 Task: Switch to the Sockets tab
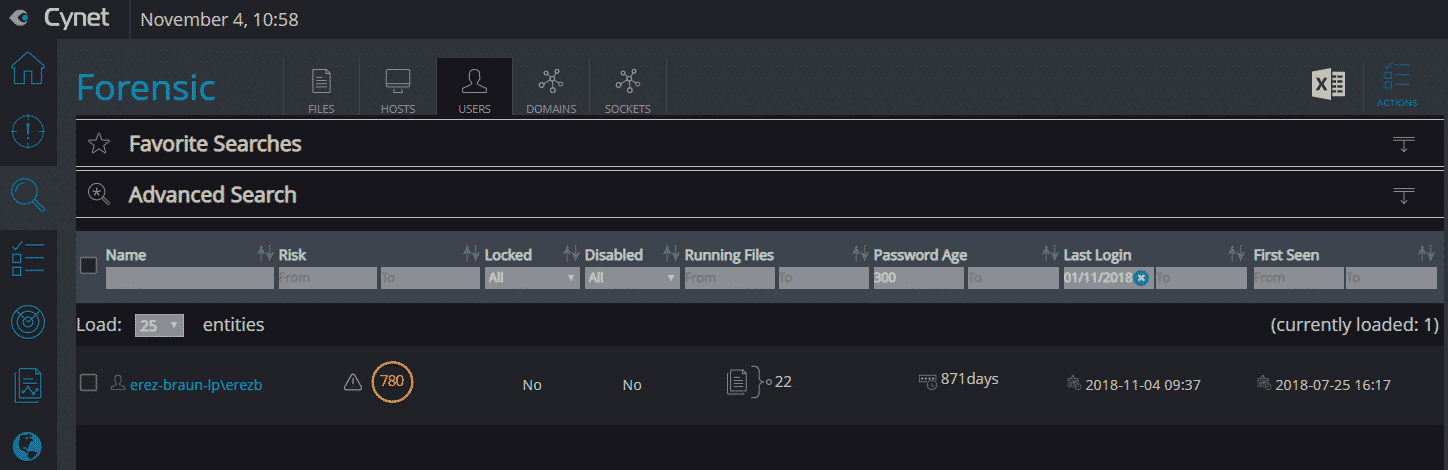tap(628, 88)
